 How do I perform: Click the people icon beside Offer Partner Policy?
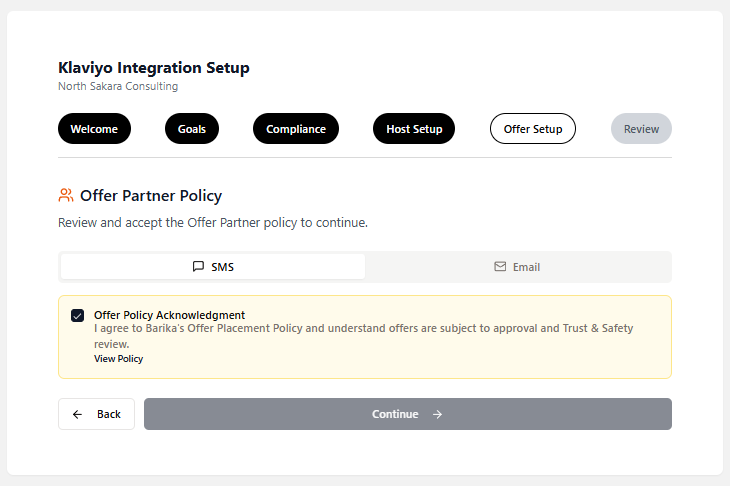click(66, 195)
